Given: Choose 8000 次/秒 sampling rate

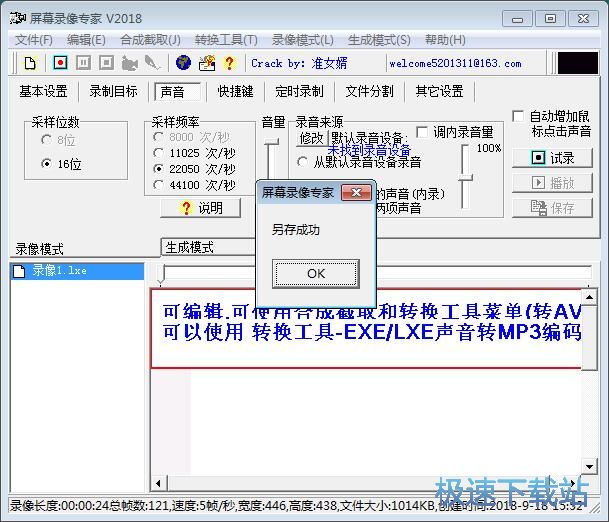Looking at the screenshot, I should coord(158,137).
